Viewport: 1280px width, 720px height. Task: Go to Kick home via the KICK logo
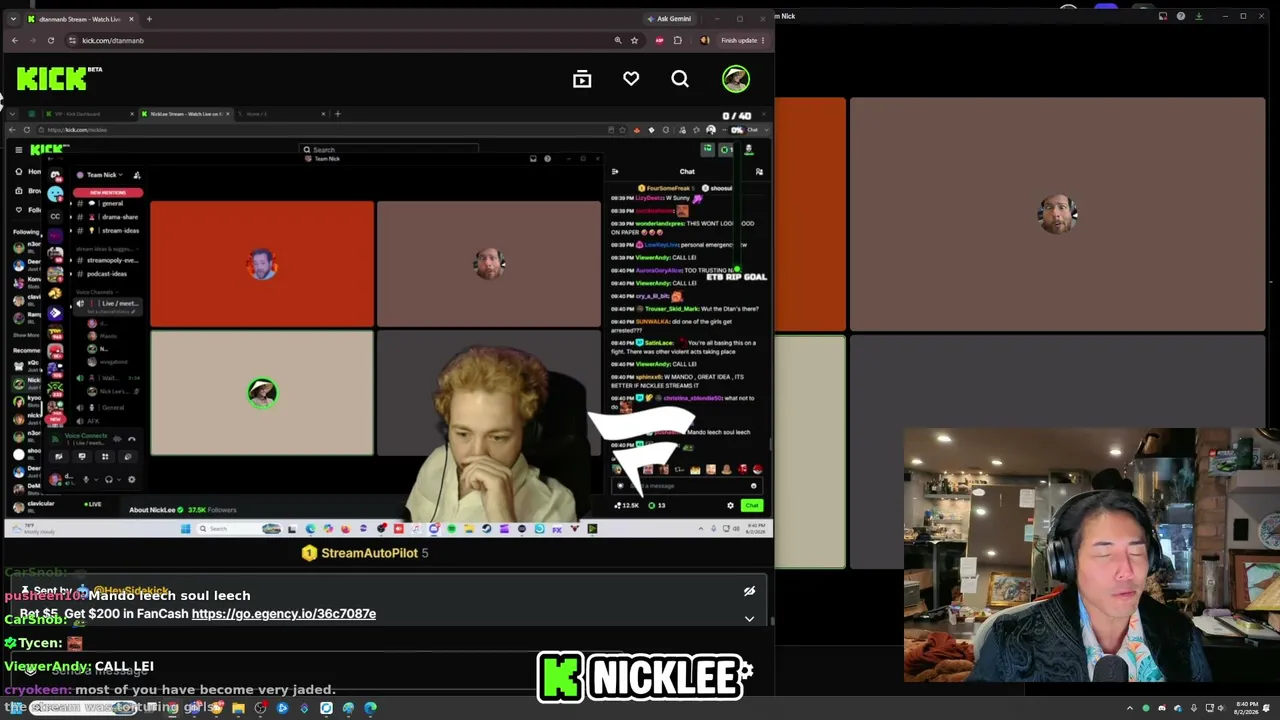coord(52,79)
